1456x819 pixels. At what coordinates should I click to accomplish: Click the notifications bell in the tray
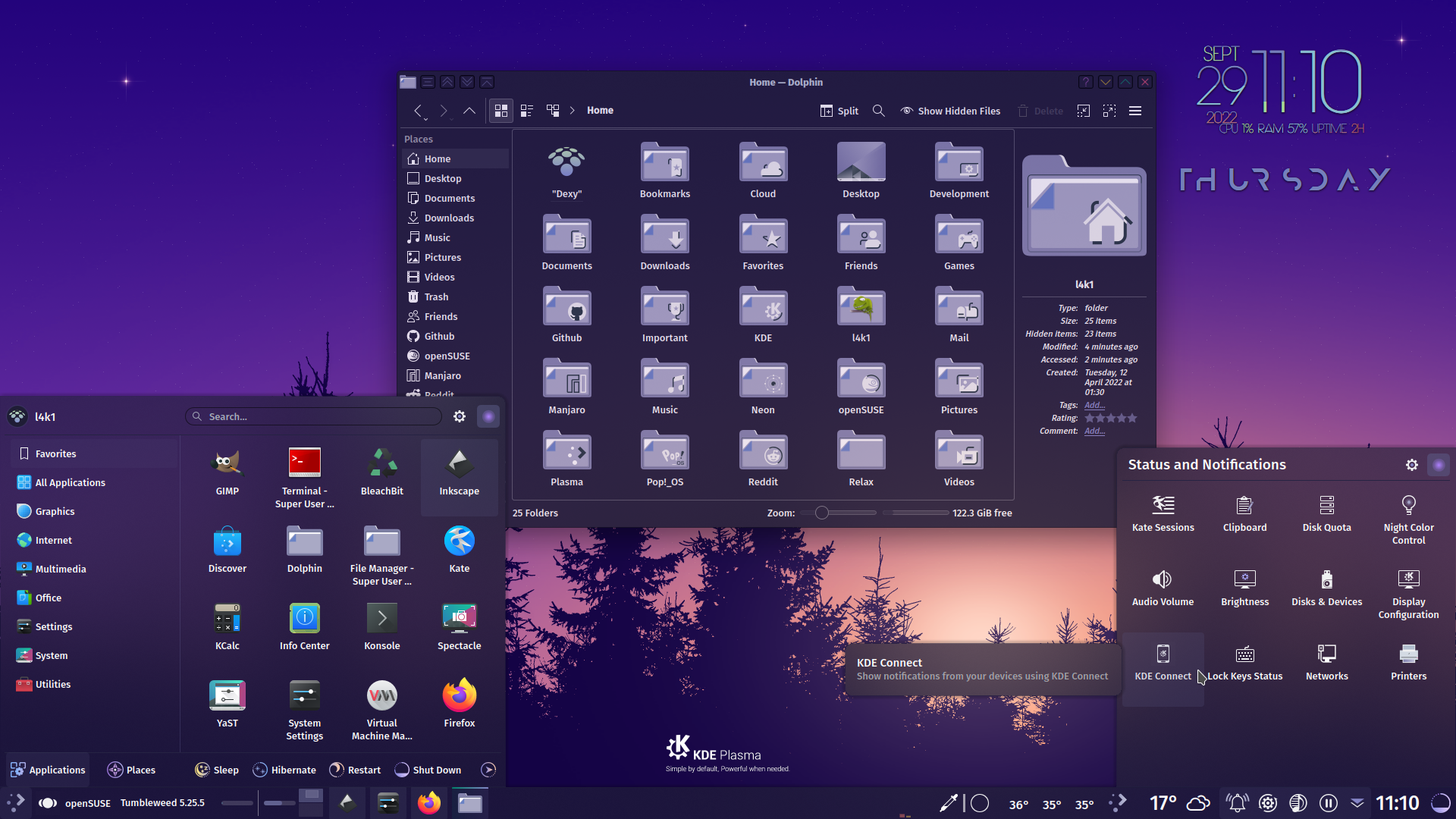[1237, 802]
